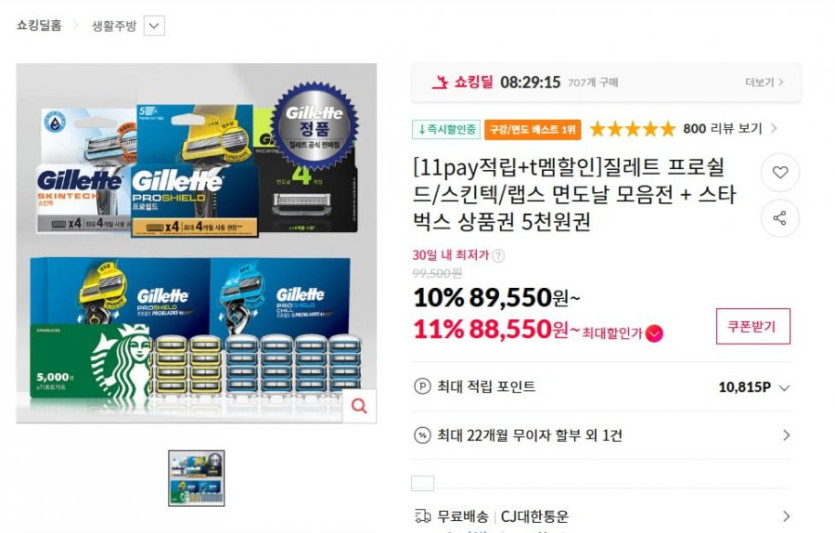Open the image magnifier zoom icon
This screenshot has height=533, width=835.
tap(359, 406)
